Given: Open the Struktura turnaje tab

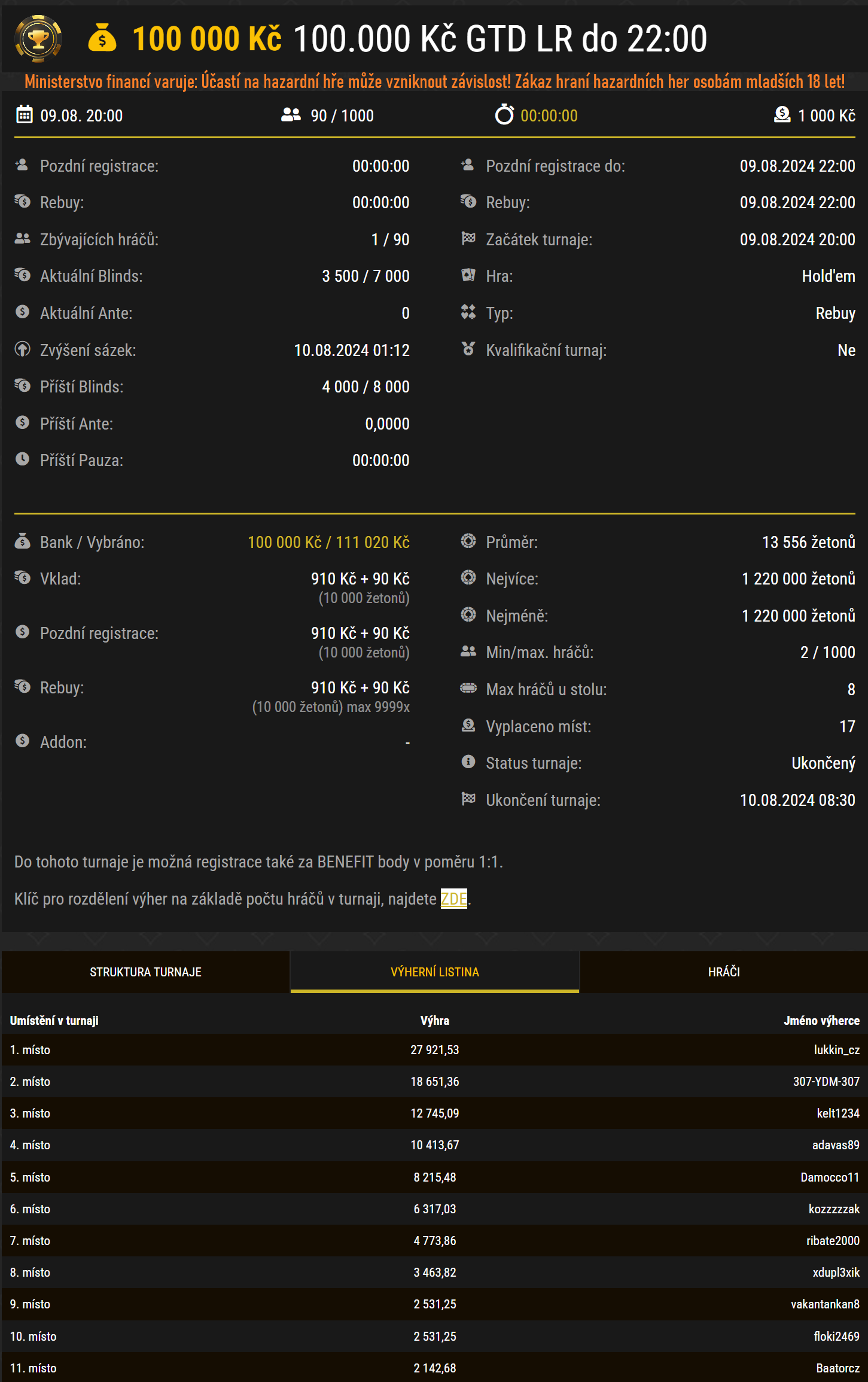Looking at the screenshot, I should click(145, 972).
